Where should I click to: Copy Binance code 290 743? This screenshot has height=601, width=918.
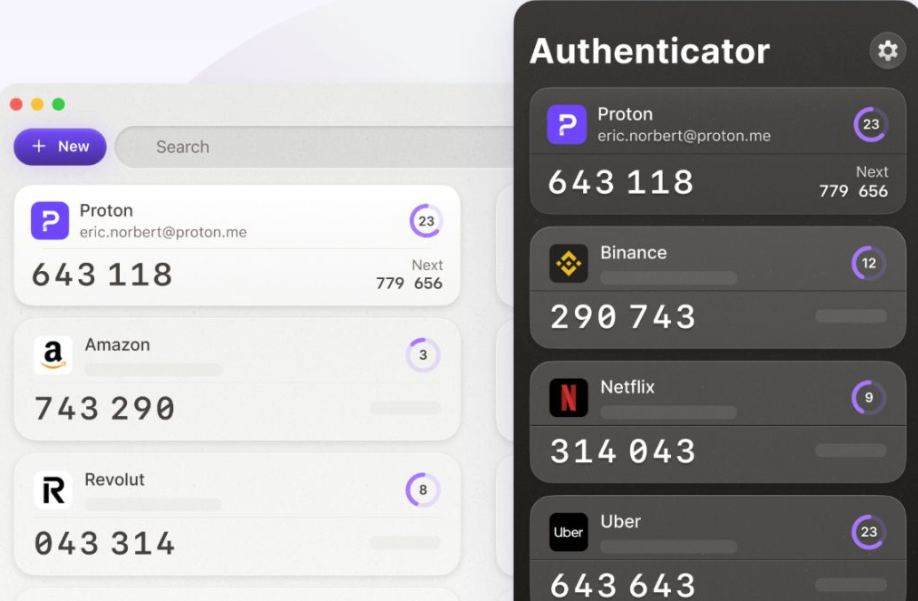point(623,317)
